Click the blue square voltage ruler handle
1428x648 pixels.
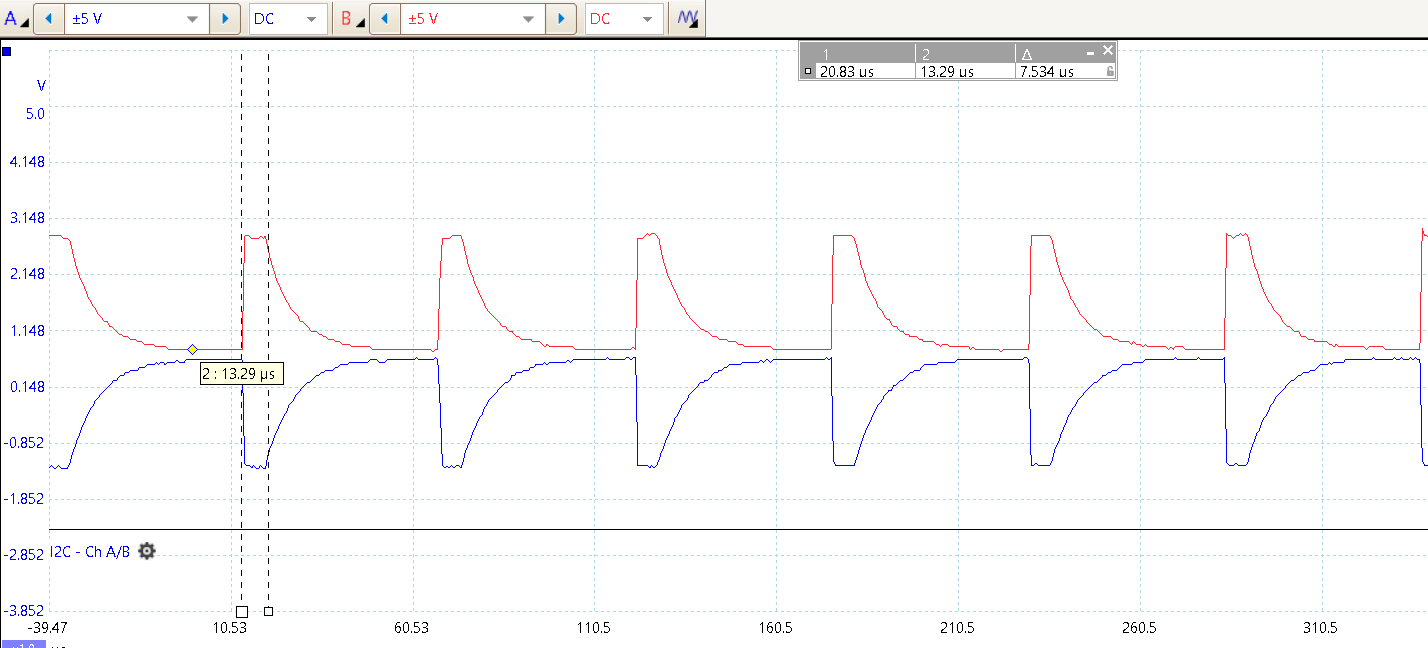pos(7,50)
